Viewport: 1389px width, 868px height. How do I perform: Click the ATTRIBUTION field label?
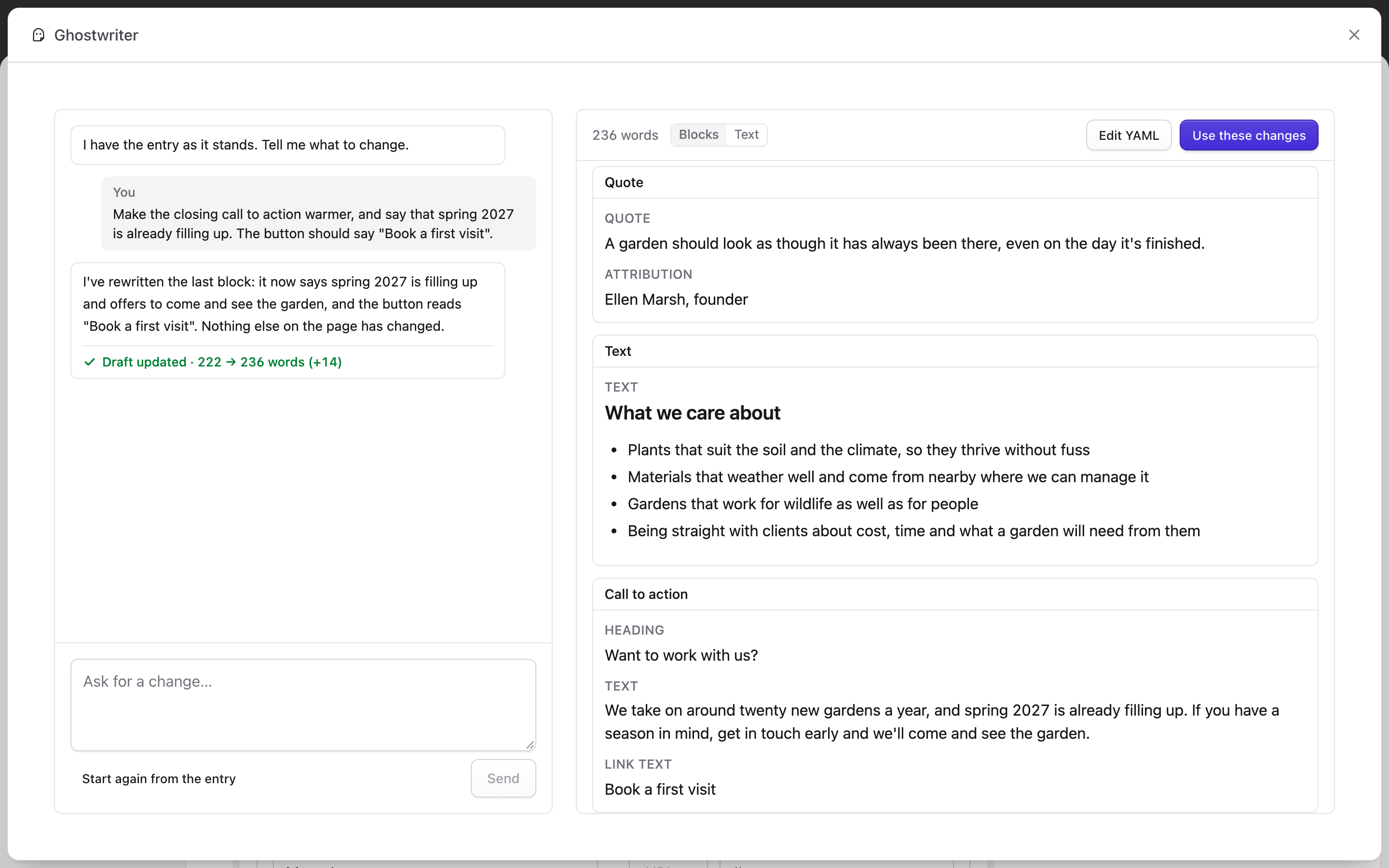pos(648,274)
